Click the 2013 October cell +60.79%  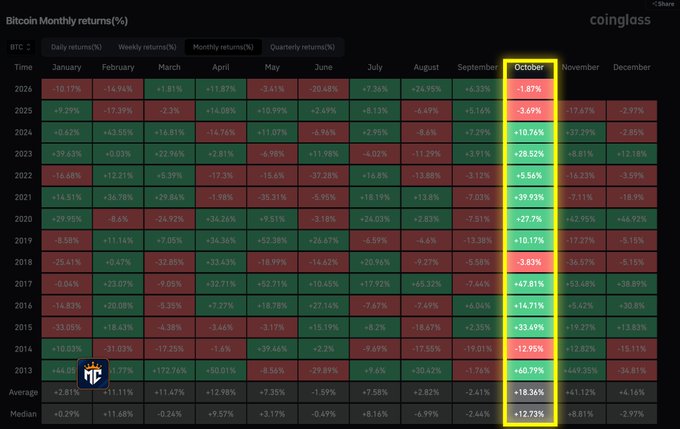(x=529, y=371)
